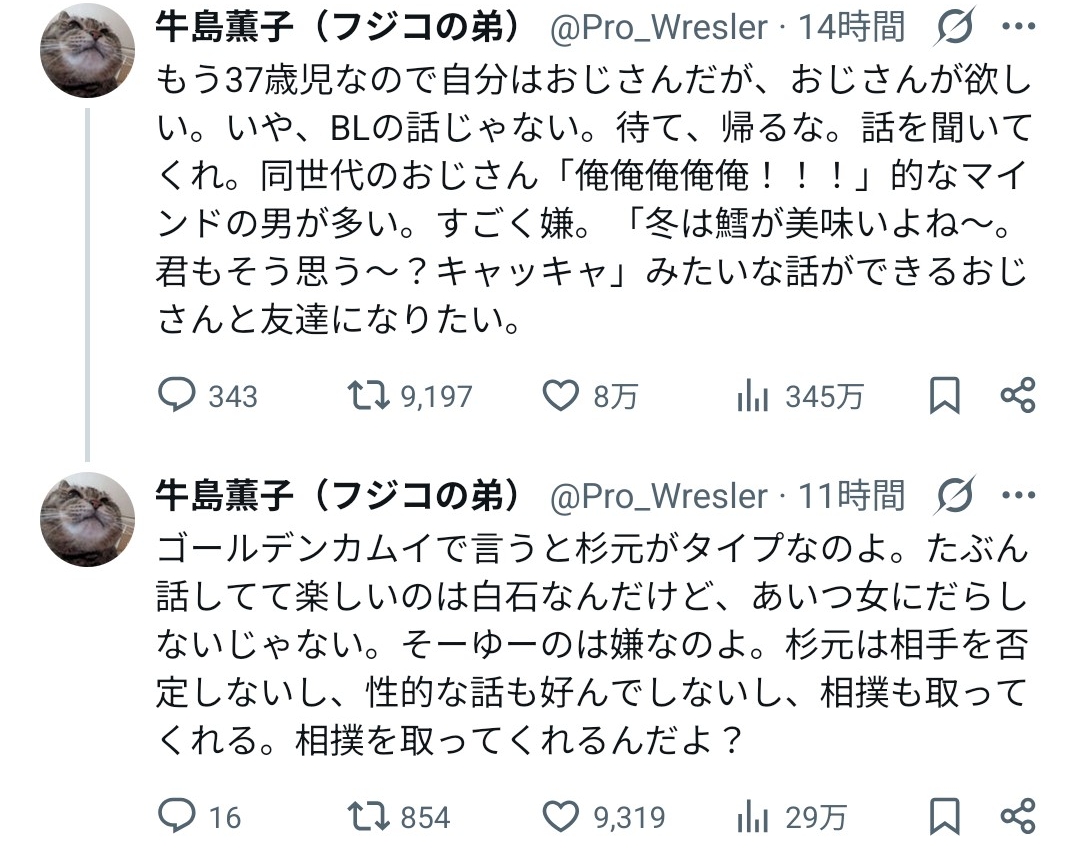This screenshot has height=856, width=1080.
Task: Share the second tweet
Action: coord(1018,816)
